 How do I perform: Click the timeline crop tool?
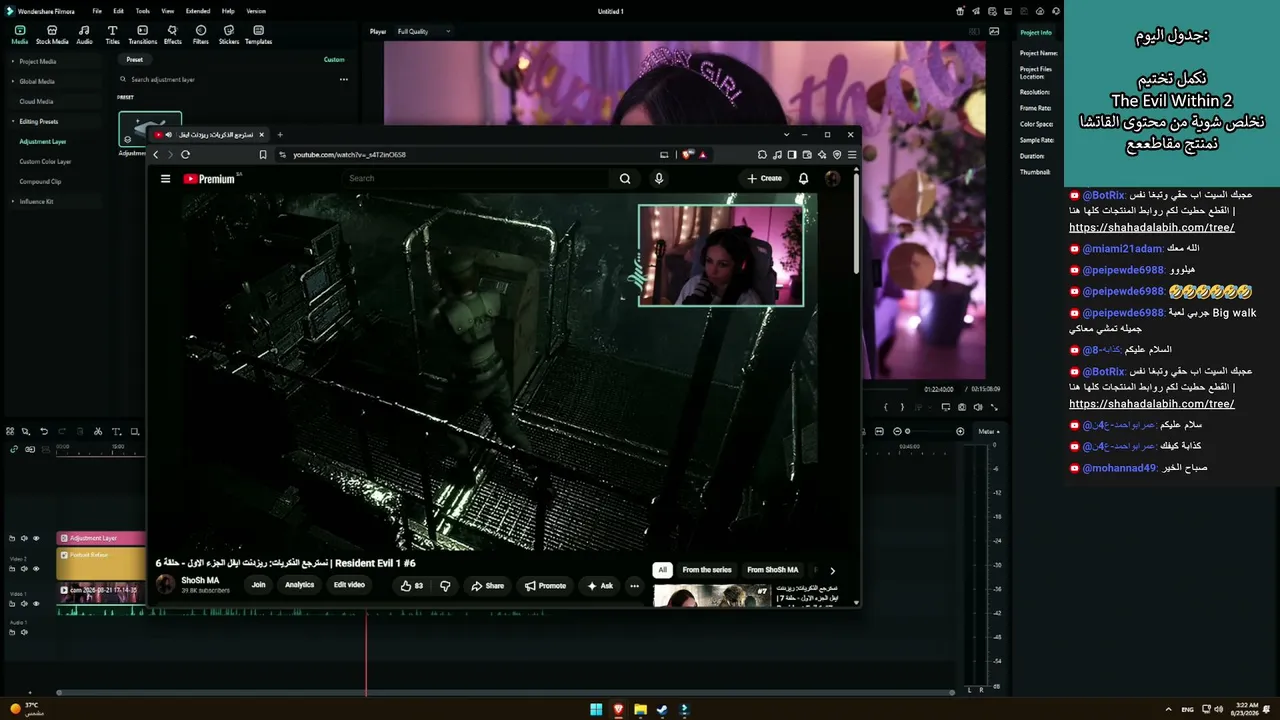point(135,432)
